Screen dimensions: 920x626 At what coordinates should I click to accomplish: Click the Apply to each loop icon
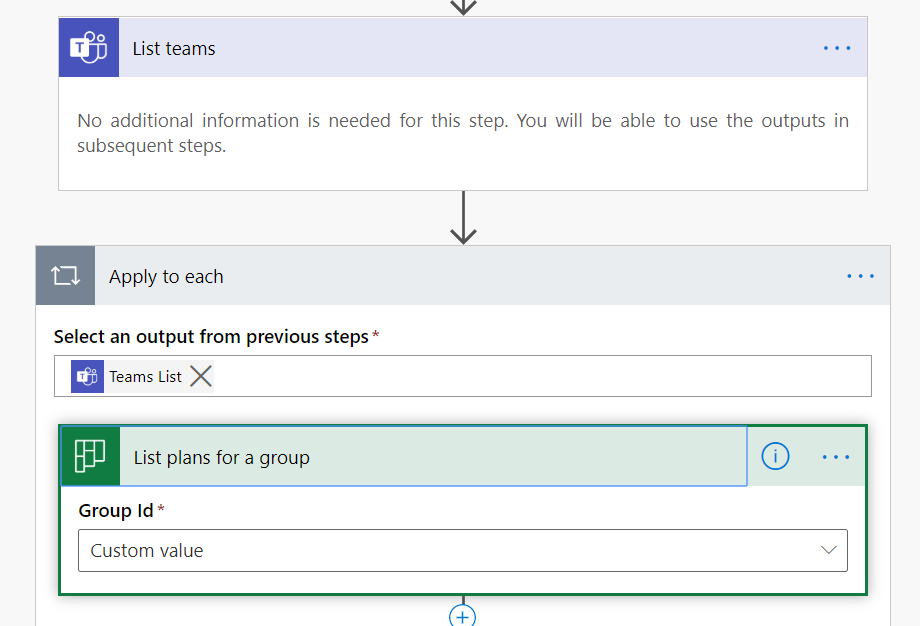[65, 276]
